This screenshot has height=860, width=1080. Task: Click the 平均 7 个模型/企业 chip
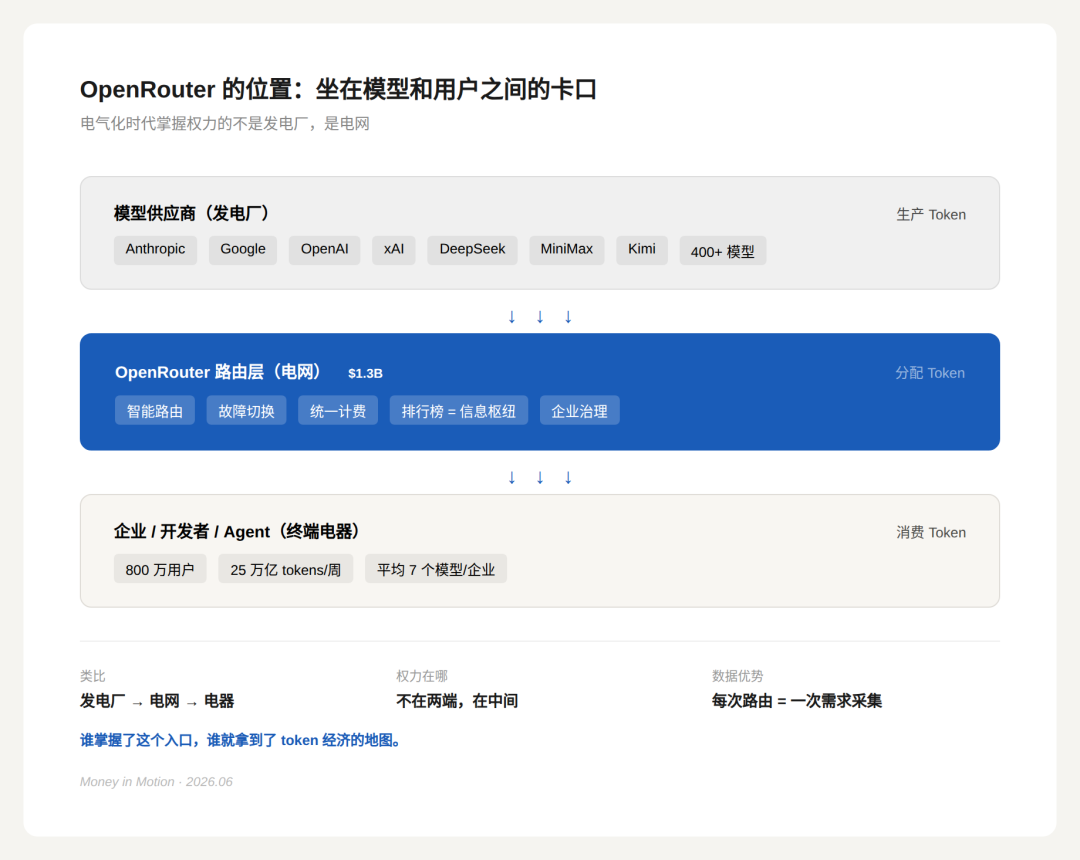coord(436,569)
